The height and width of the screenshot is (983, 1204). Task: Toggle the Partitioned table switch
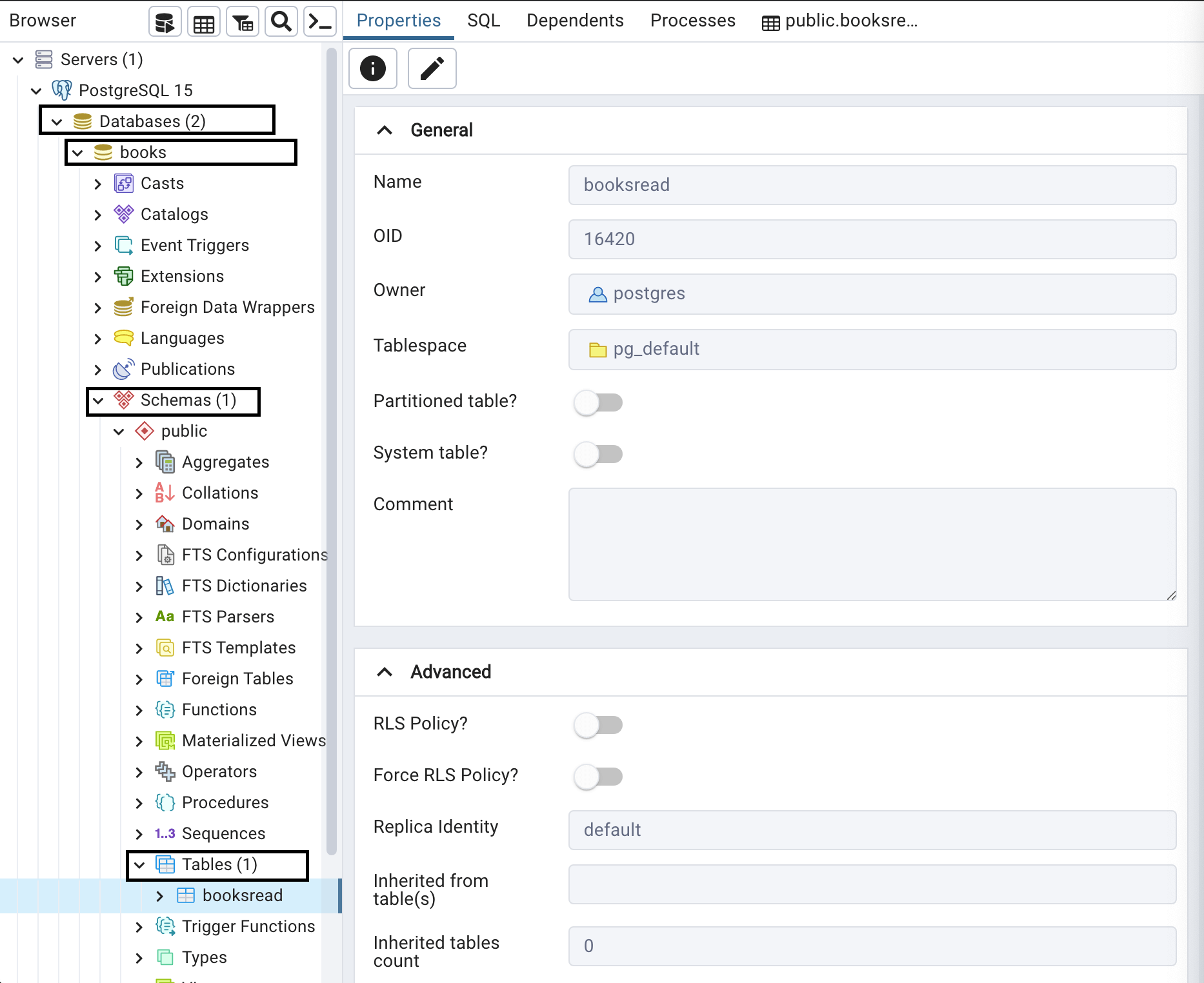(x=598, y=402)
